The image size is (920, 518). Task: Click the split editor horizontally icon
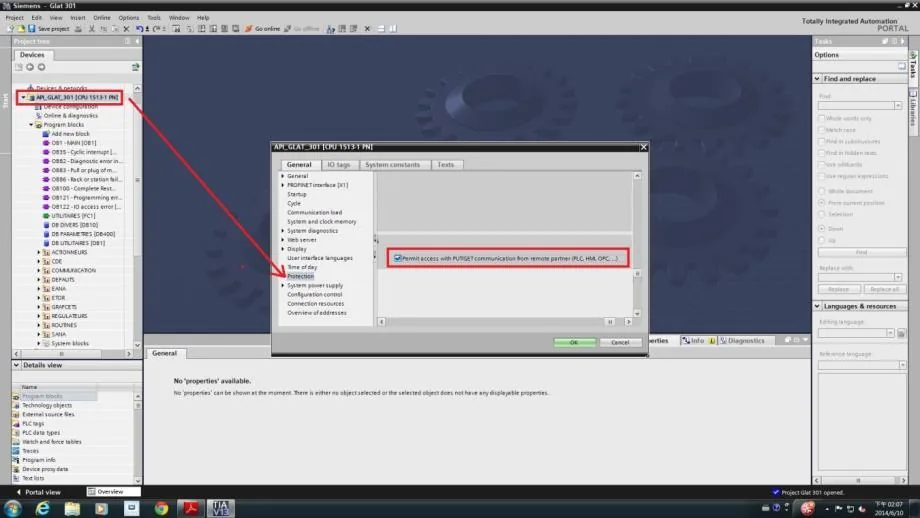pos(381,28)
